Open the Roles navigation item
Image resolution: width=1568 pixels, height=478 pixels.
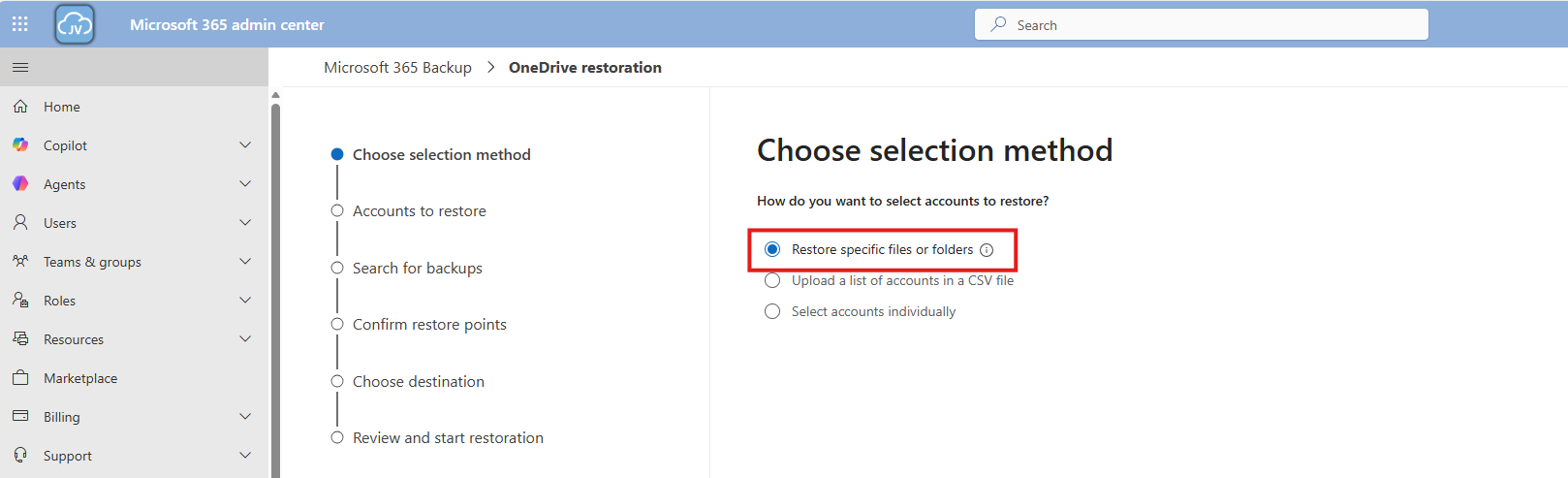[60, 301]
